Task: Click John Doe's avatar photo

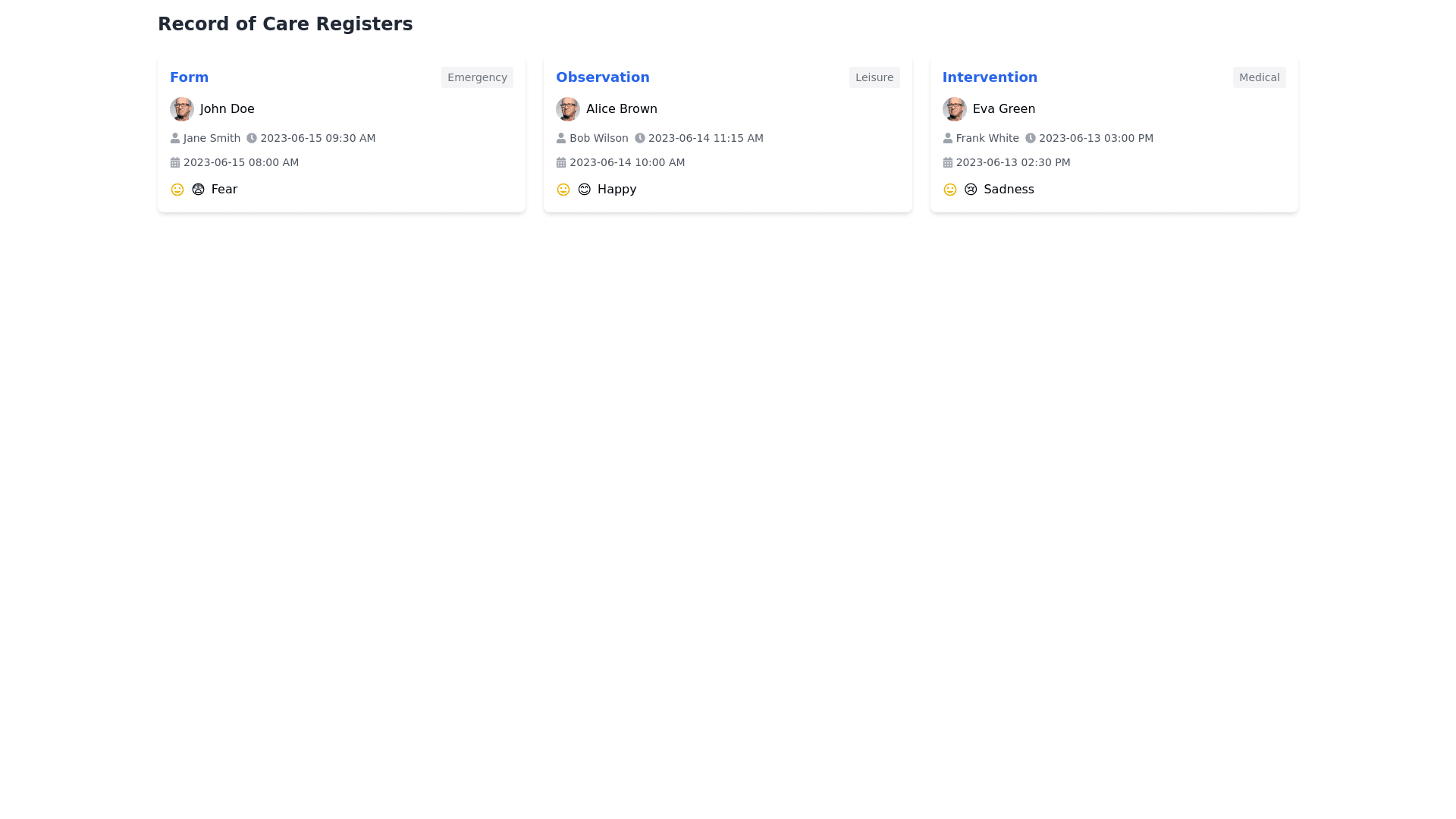Action: pos(182,109)
